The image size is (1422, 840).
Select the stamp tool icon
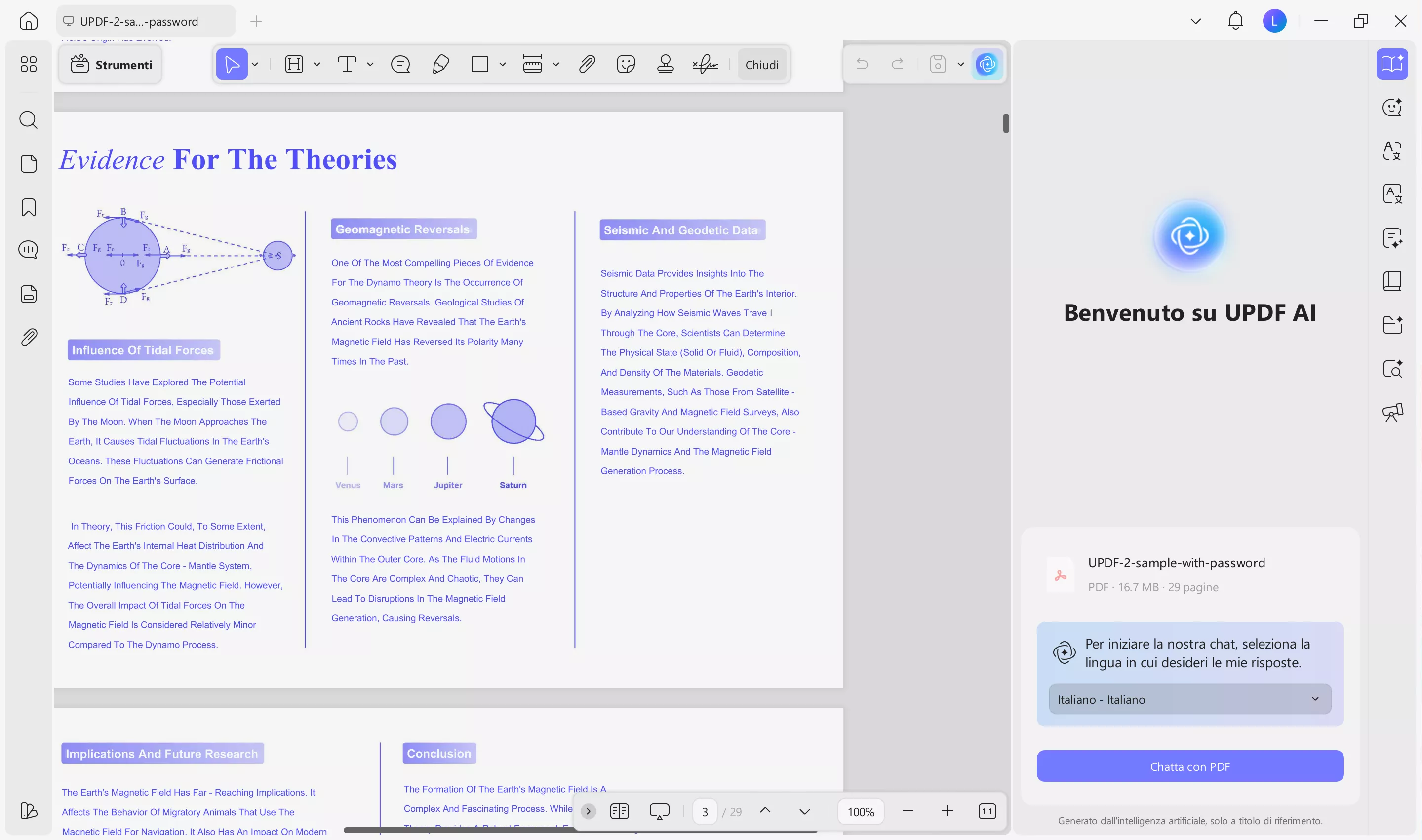(666, 65)
